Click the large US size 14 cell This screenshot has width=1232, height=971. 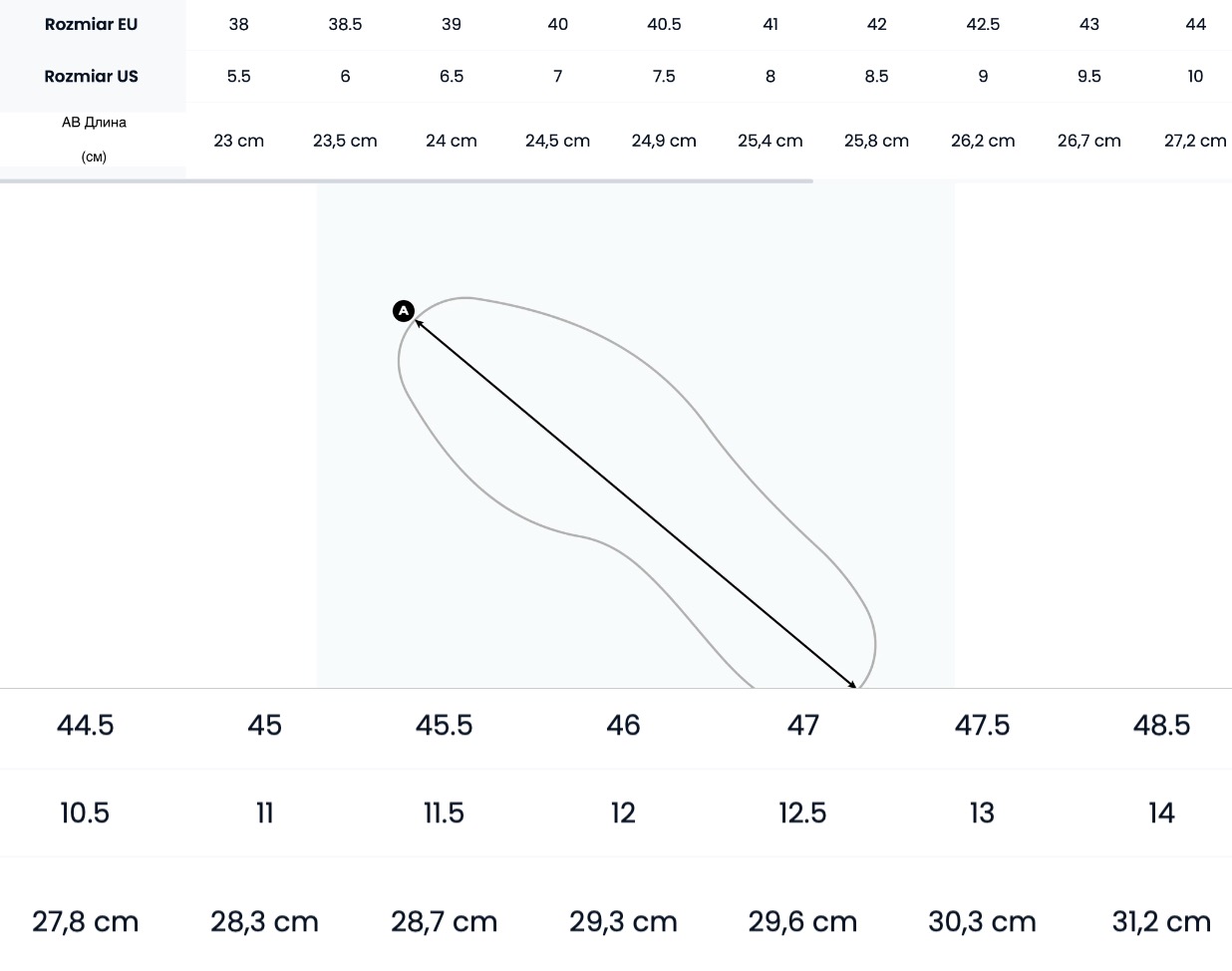(x=1161, y=813)
